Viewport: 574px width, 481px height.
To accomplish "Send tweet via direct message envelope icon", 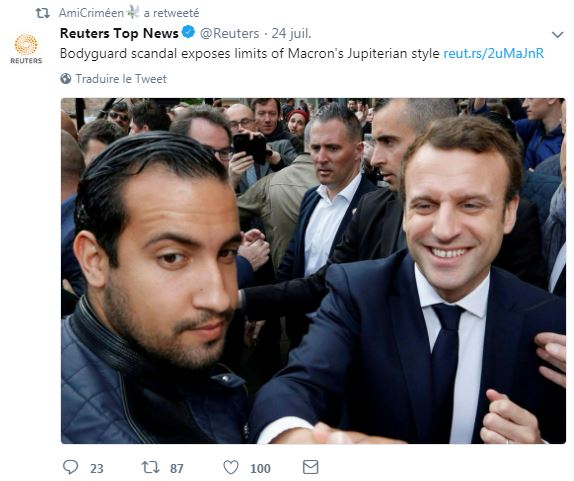I will (x=310, y=467).
